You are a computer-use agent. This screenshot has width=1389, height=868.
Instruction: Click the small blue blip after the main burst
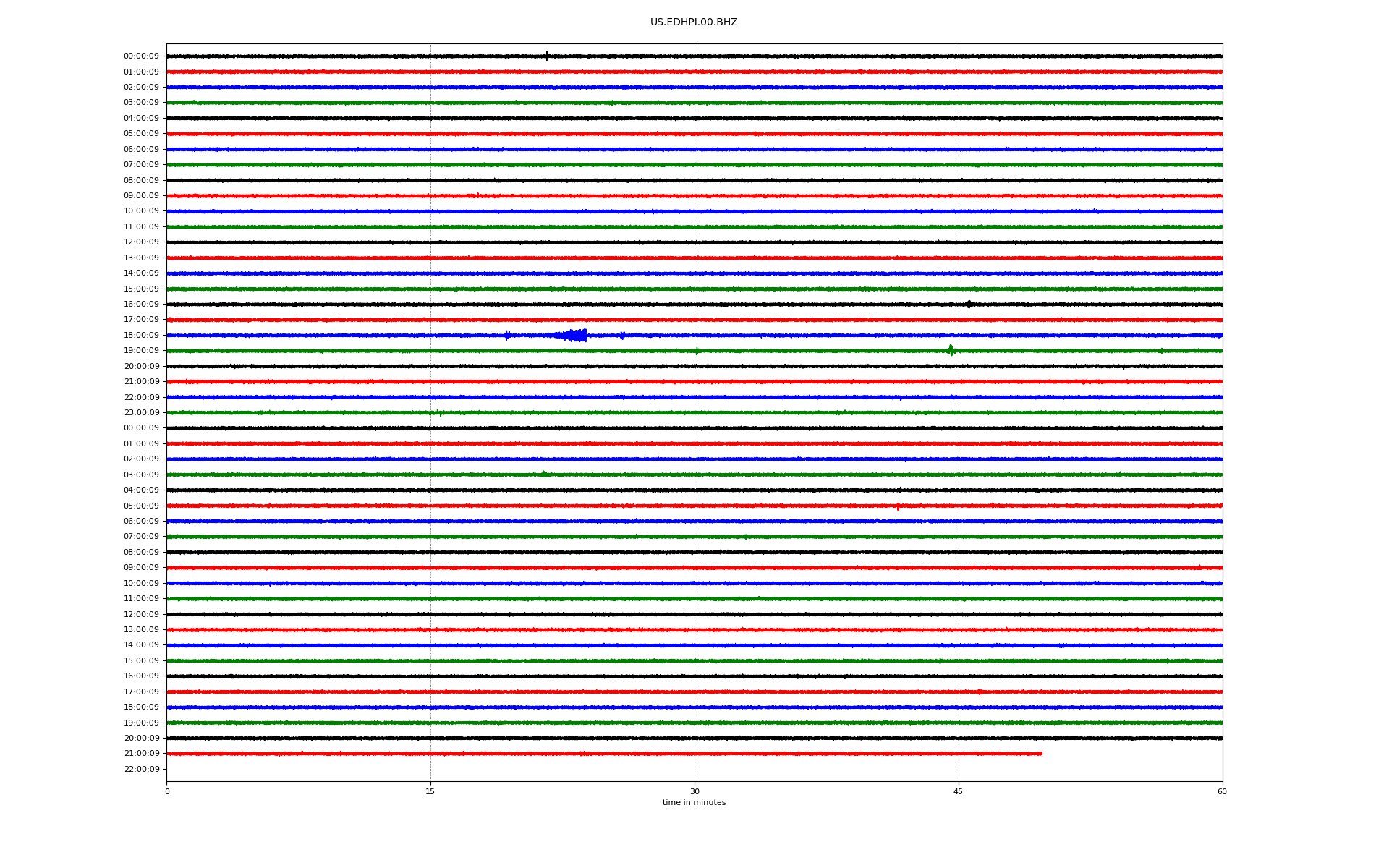622,335
